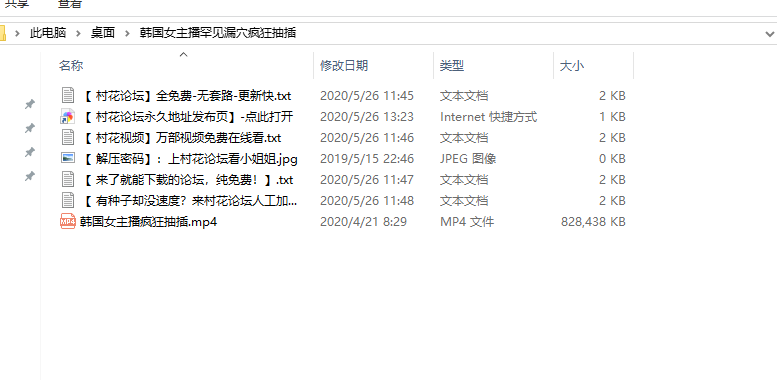
Task: Switch to the 查看 ribbon tab
Action: coord(70,3)
